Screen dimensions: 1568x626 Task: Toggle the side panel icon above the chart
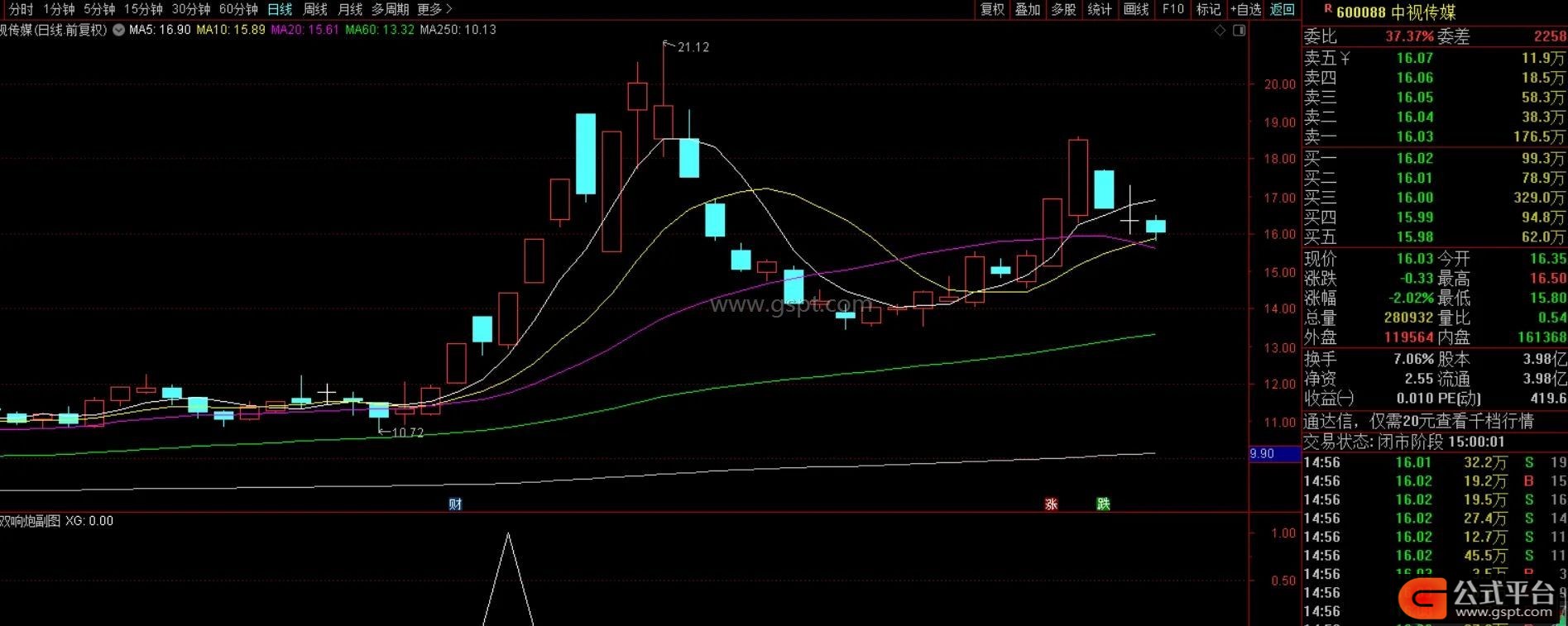pos(1239,31)
